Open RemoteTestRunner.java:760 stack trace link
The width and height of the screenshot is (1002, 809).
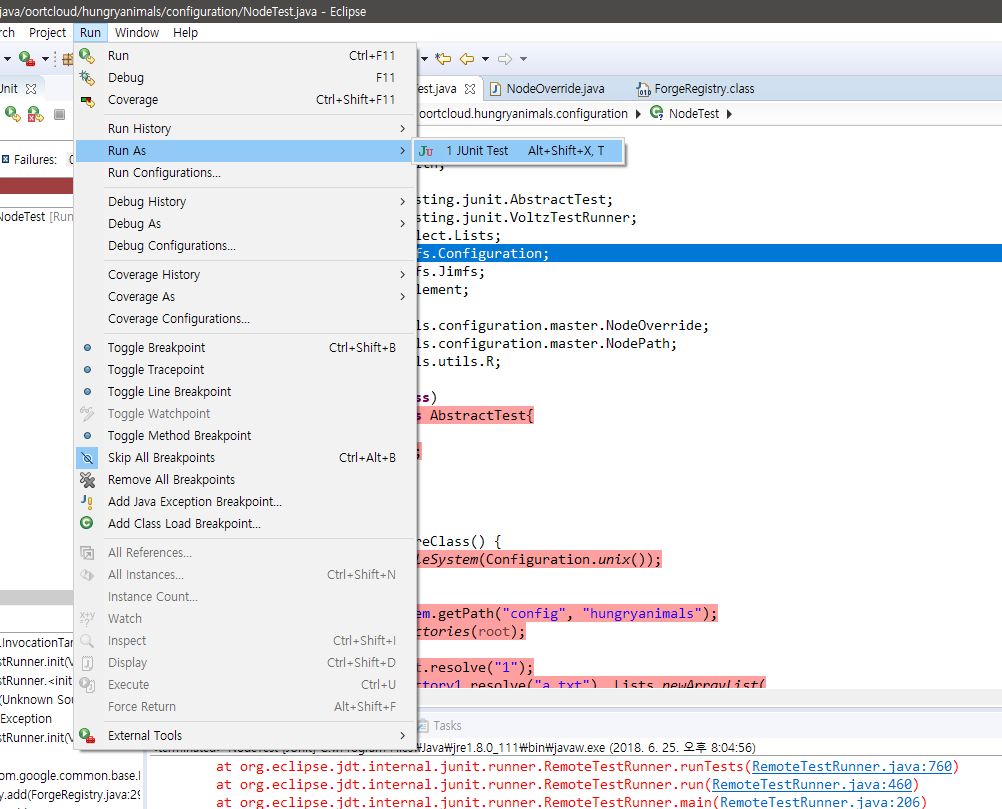pyautogui.click(x=852, y=766)
